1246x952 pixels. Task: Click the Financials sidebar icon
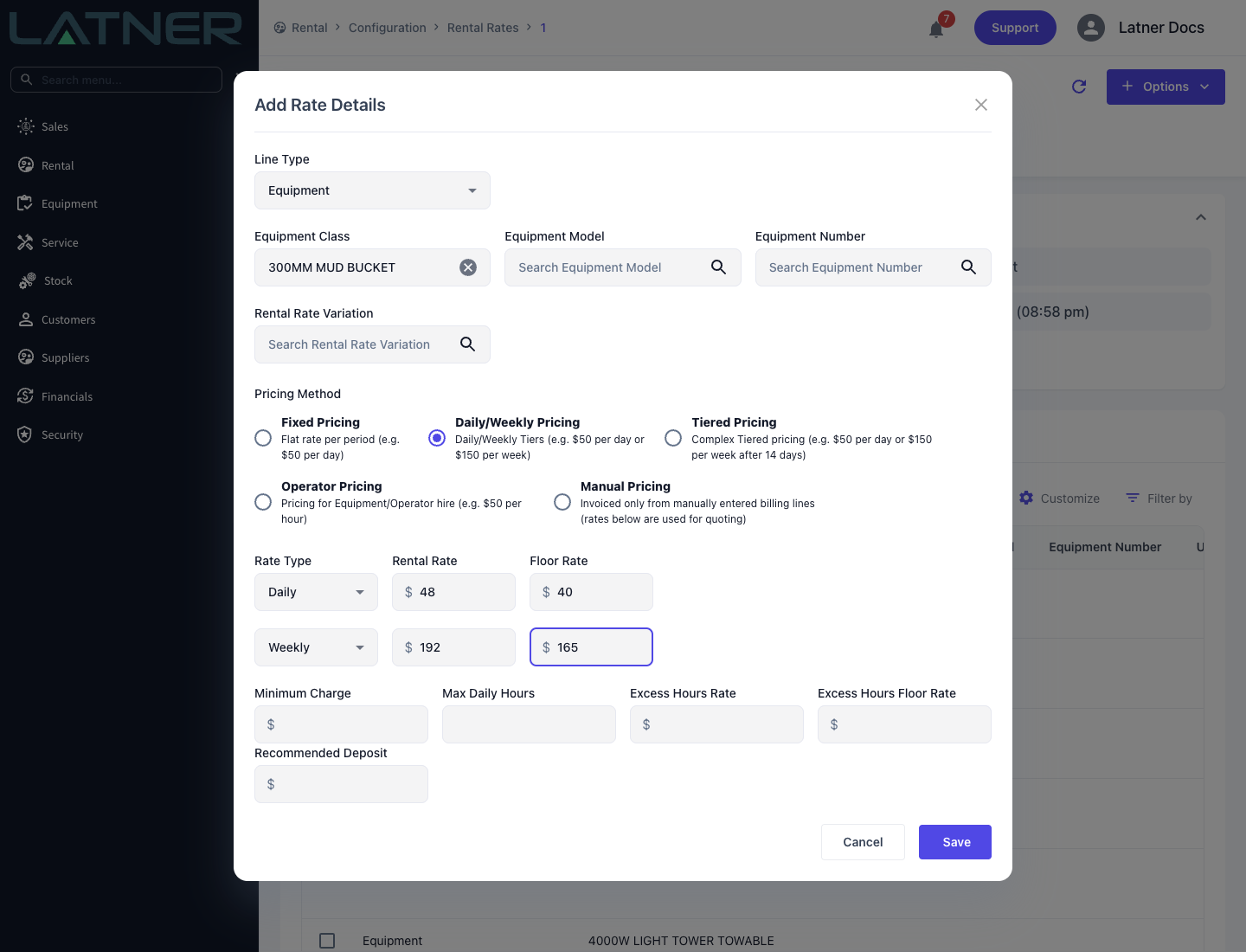(26, 396)
